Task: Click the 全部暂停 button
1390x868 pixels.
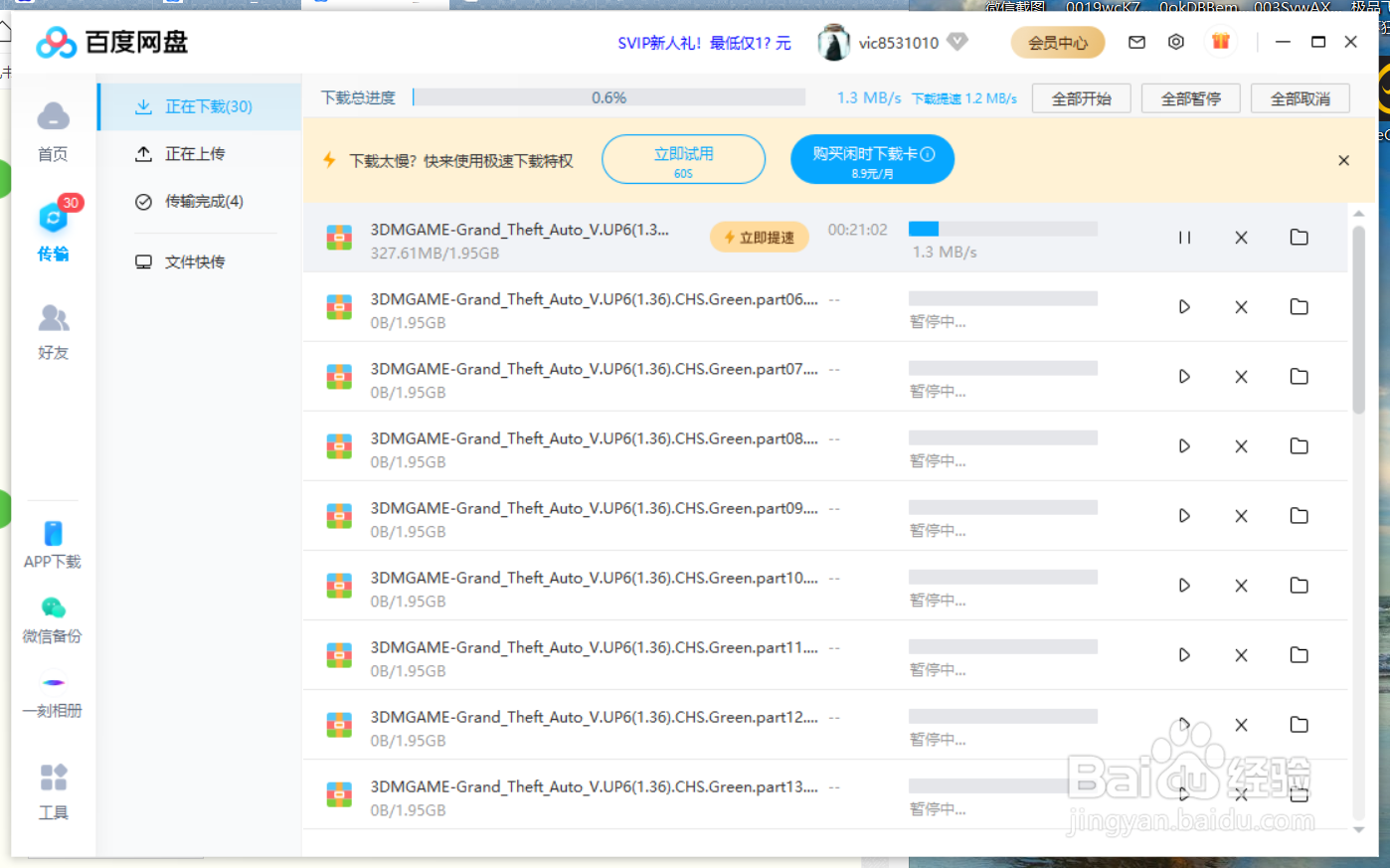Action: [1191, 98]
